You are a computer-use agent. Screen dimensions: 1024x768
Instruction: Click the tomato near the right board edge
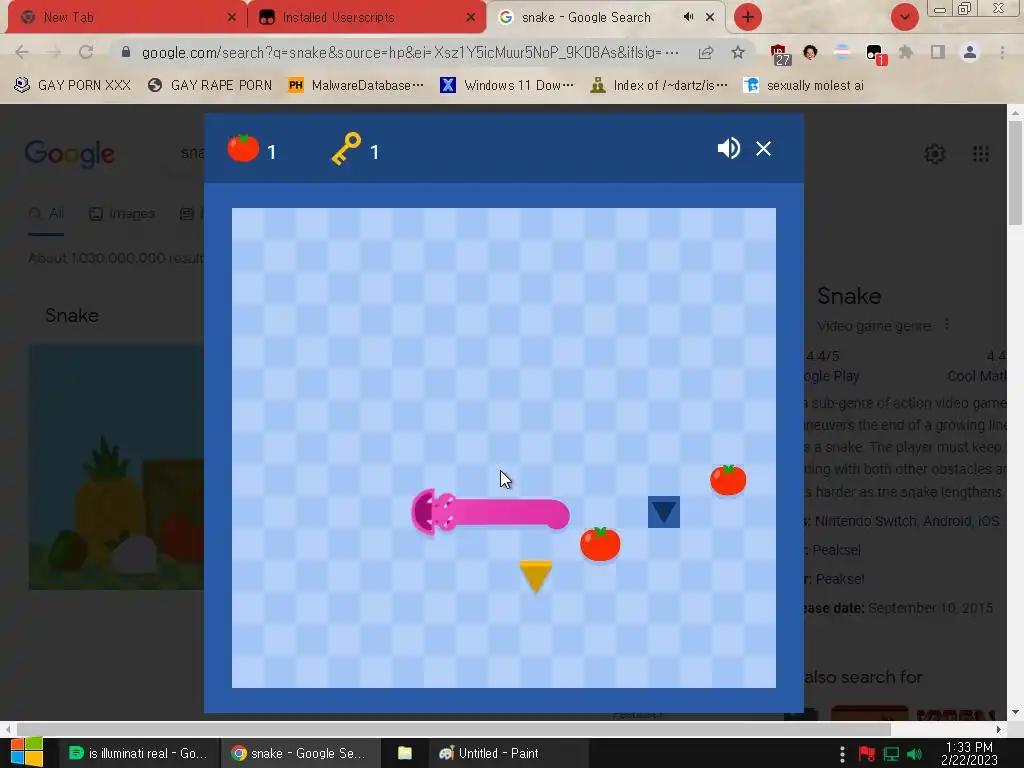tap(728, 480)
